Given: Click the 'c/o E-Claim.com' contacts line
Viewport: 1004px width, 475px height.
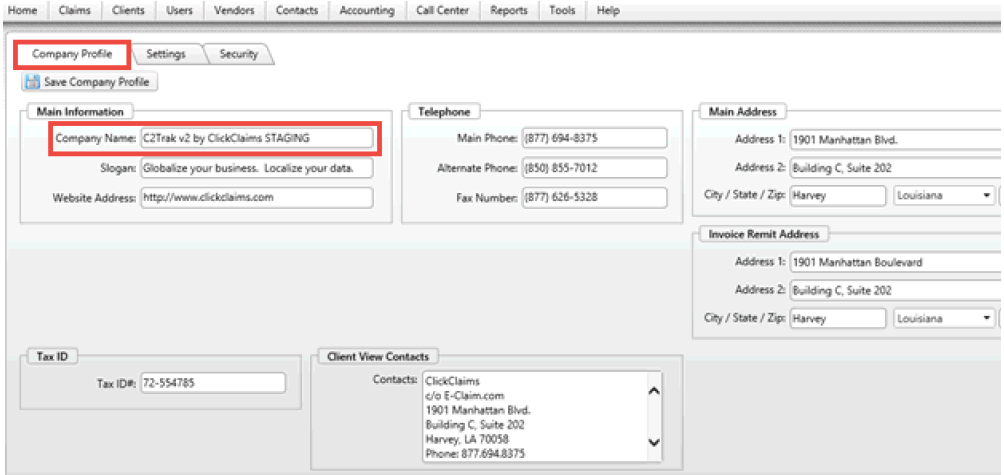Looking at the screenshot, I should pyautogui.click(x=465, y=396).
